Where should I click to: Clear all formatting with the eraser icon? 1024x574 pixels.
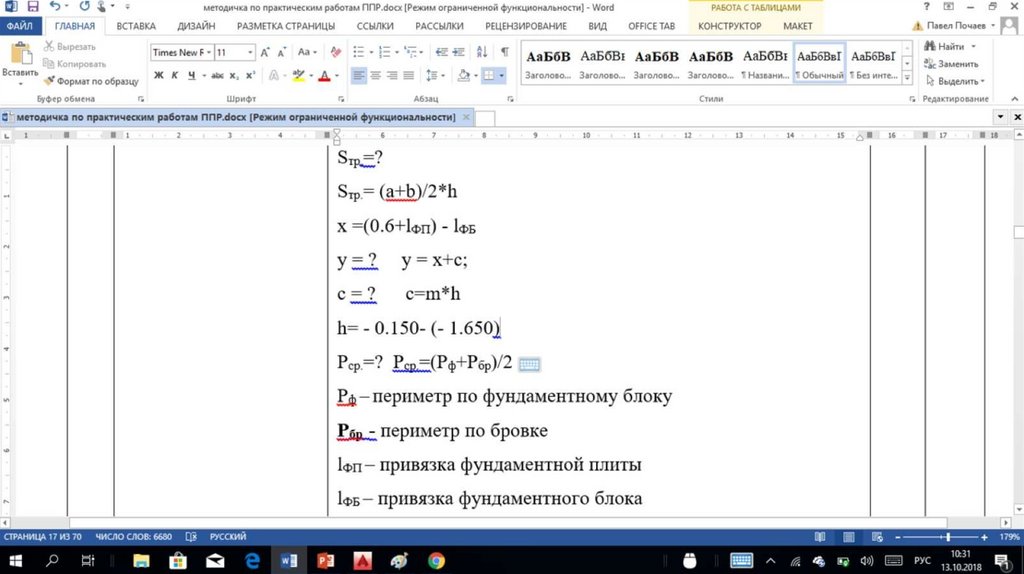click(x=336, y=52)
